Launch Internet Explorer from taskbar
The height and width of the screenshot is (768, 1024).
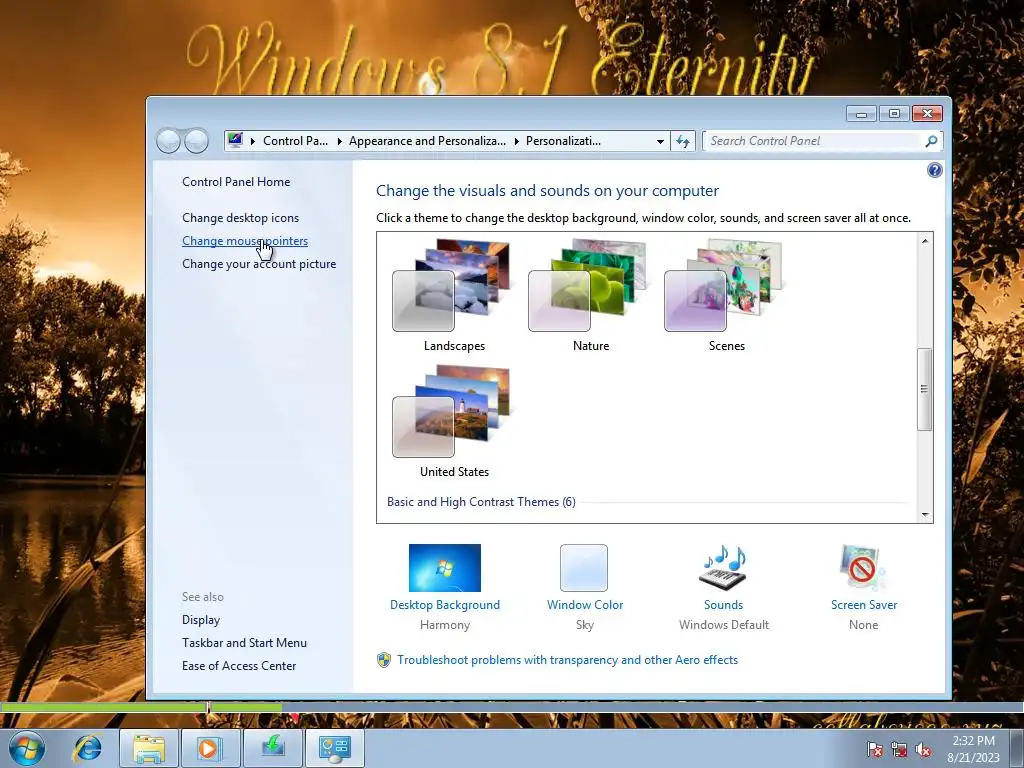pyautogui.click(x=88, y=748)
